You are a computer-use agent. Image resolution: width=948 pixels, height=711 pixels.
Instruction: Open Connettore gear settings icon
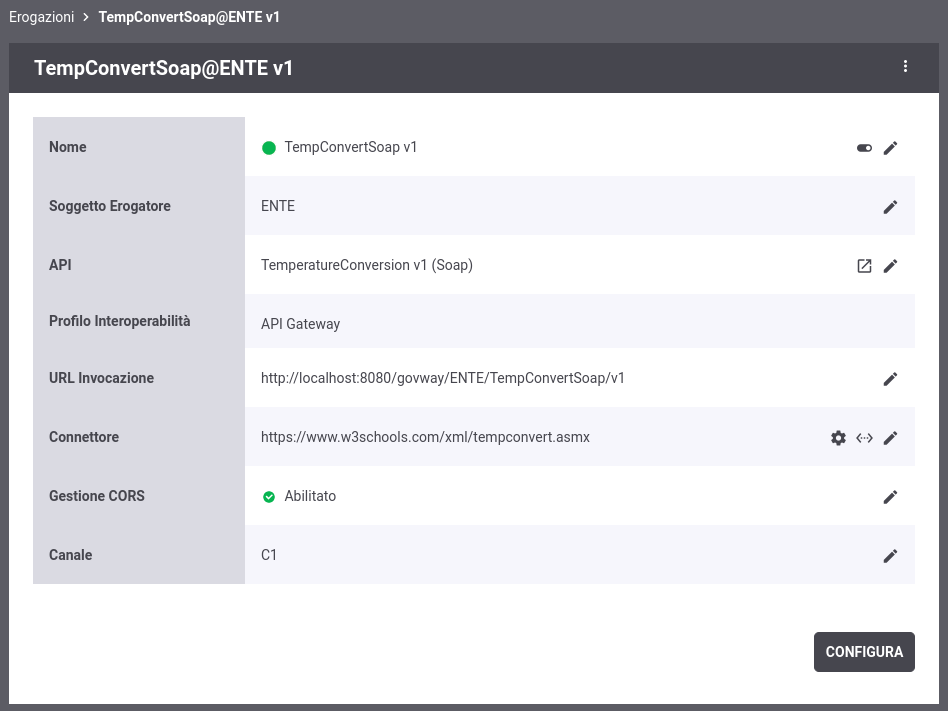coord(838,438)
